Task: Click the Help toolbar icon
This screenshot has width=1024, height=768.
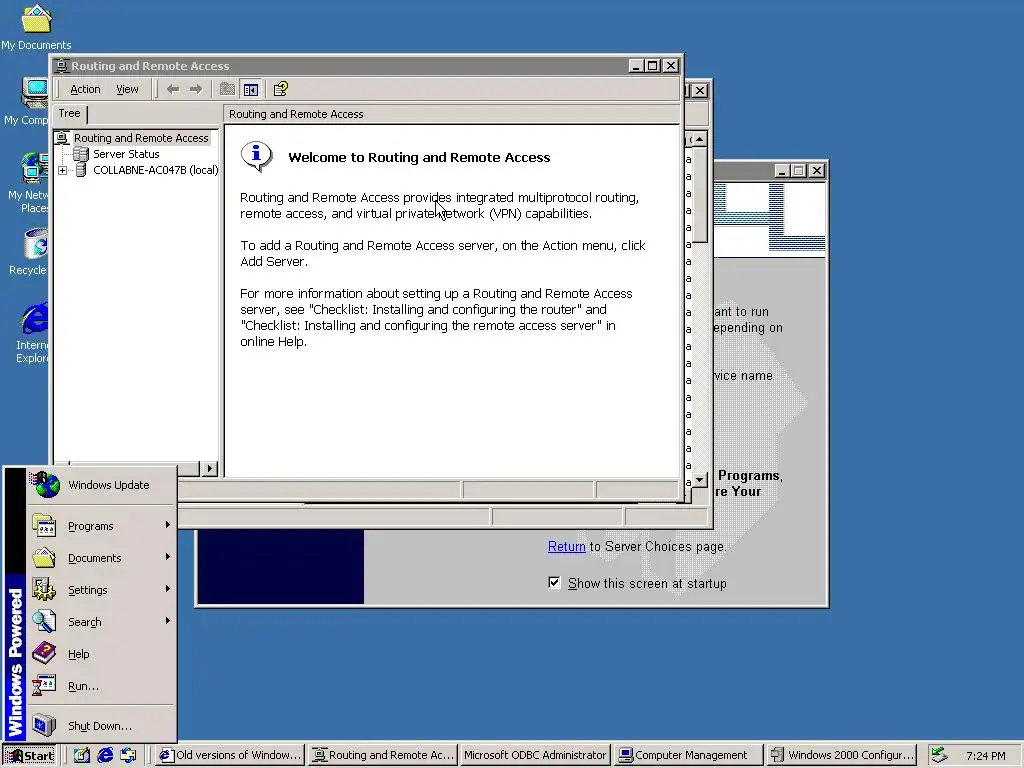Action: (x=280, y=89)
